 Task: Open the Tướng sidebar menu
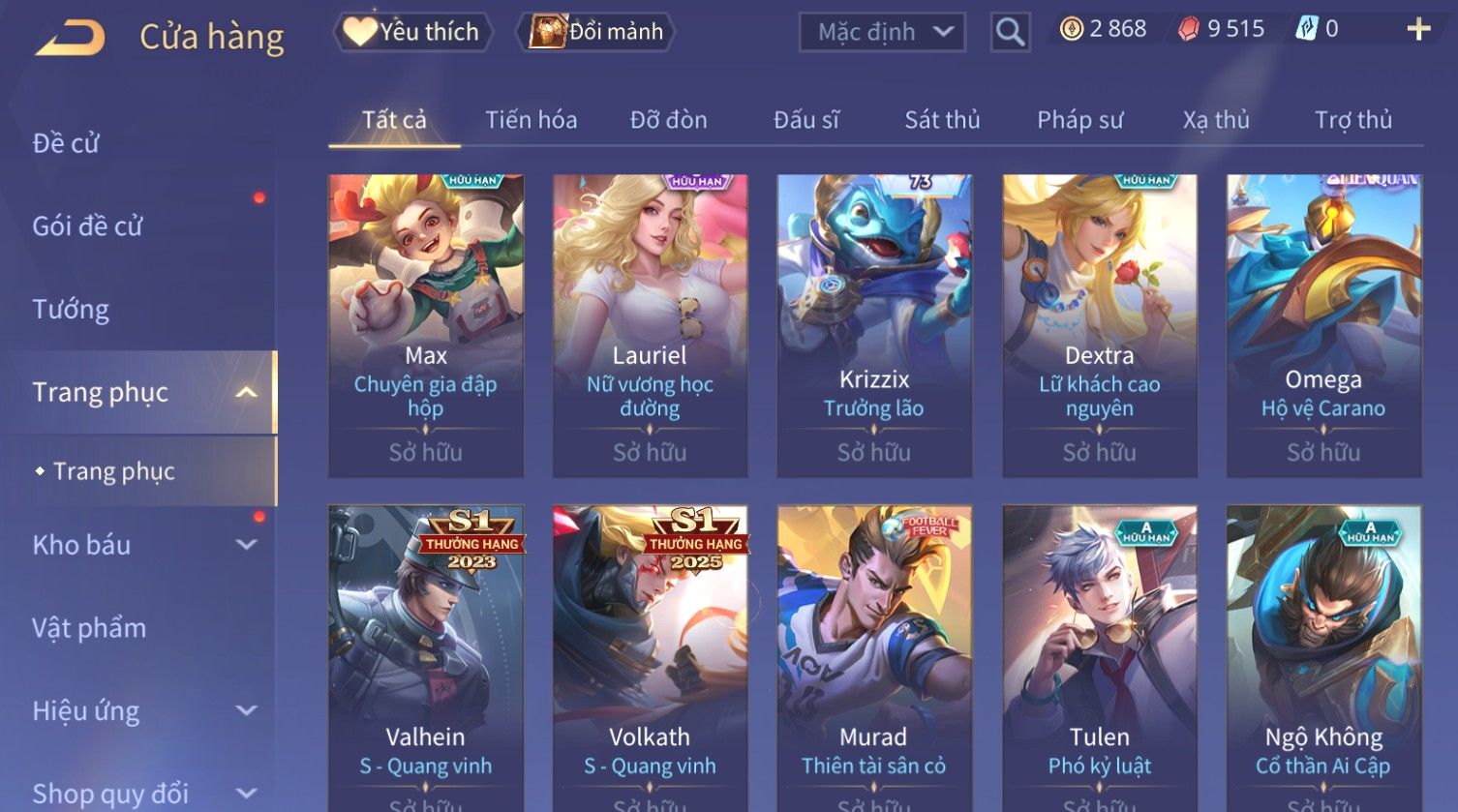(71, 310)
